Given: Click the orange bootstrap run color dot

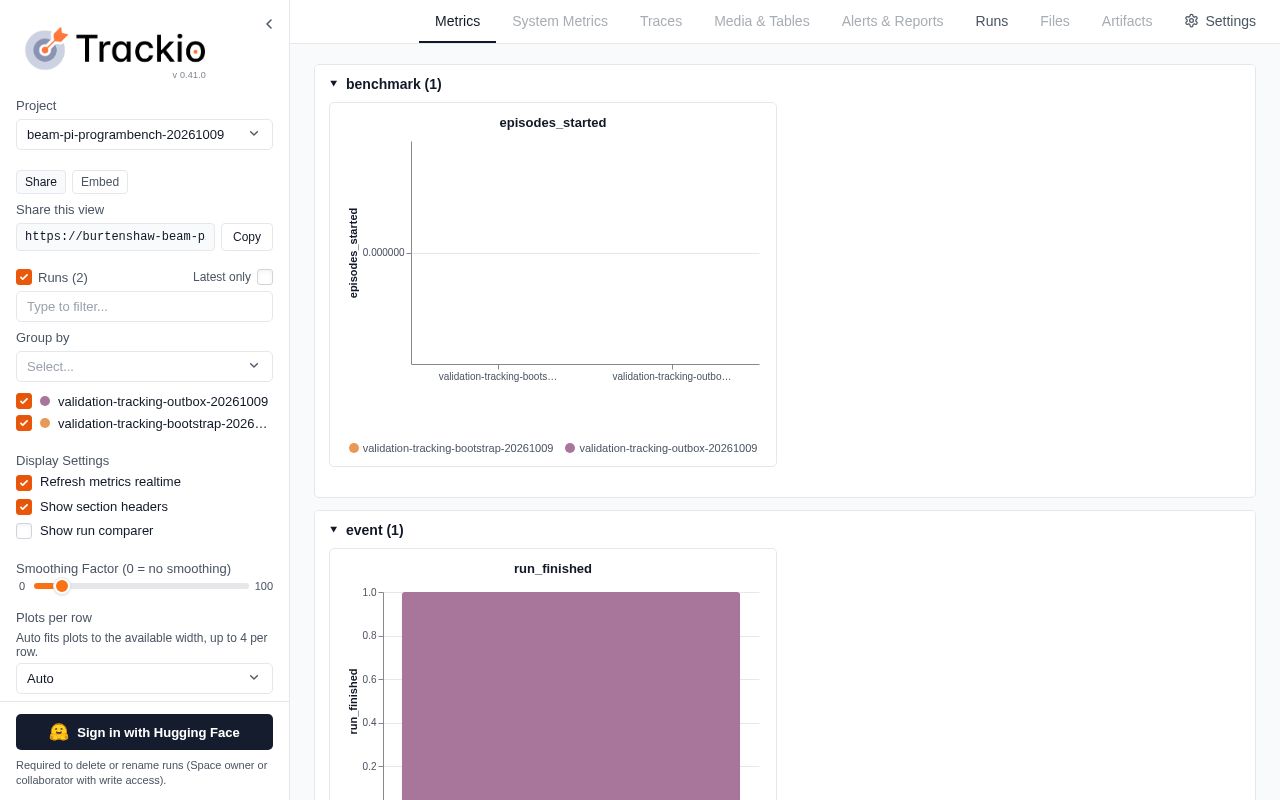Looking at the screenshot, I should coord(45,423).
